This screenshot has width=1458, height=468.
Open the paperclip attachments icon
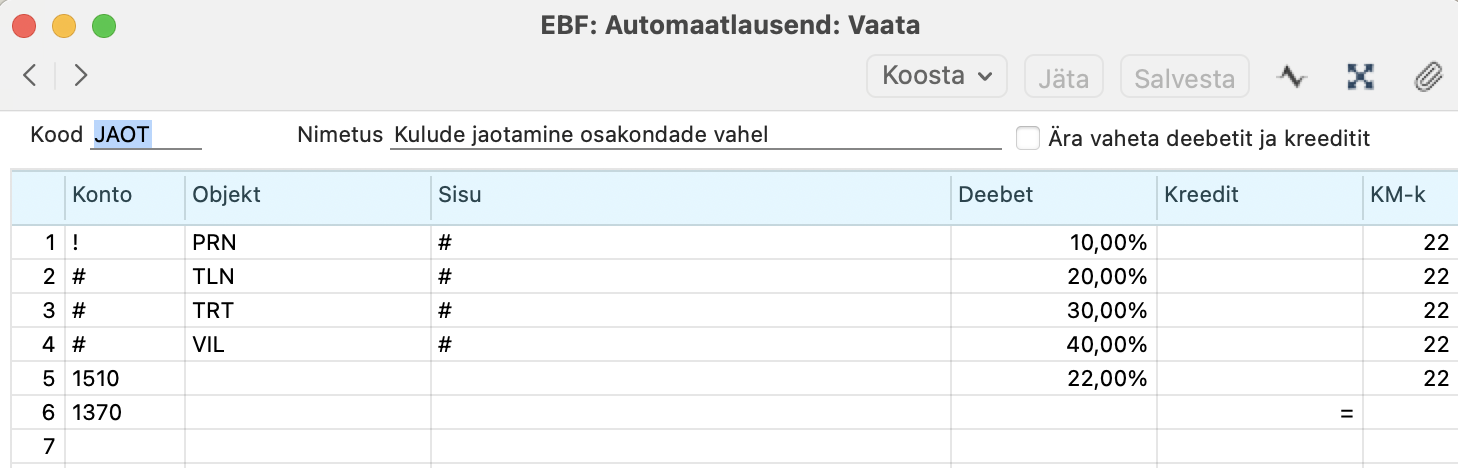pyautogui.click(x=1428, y=76)
